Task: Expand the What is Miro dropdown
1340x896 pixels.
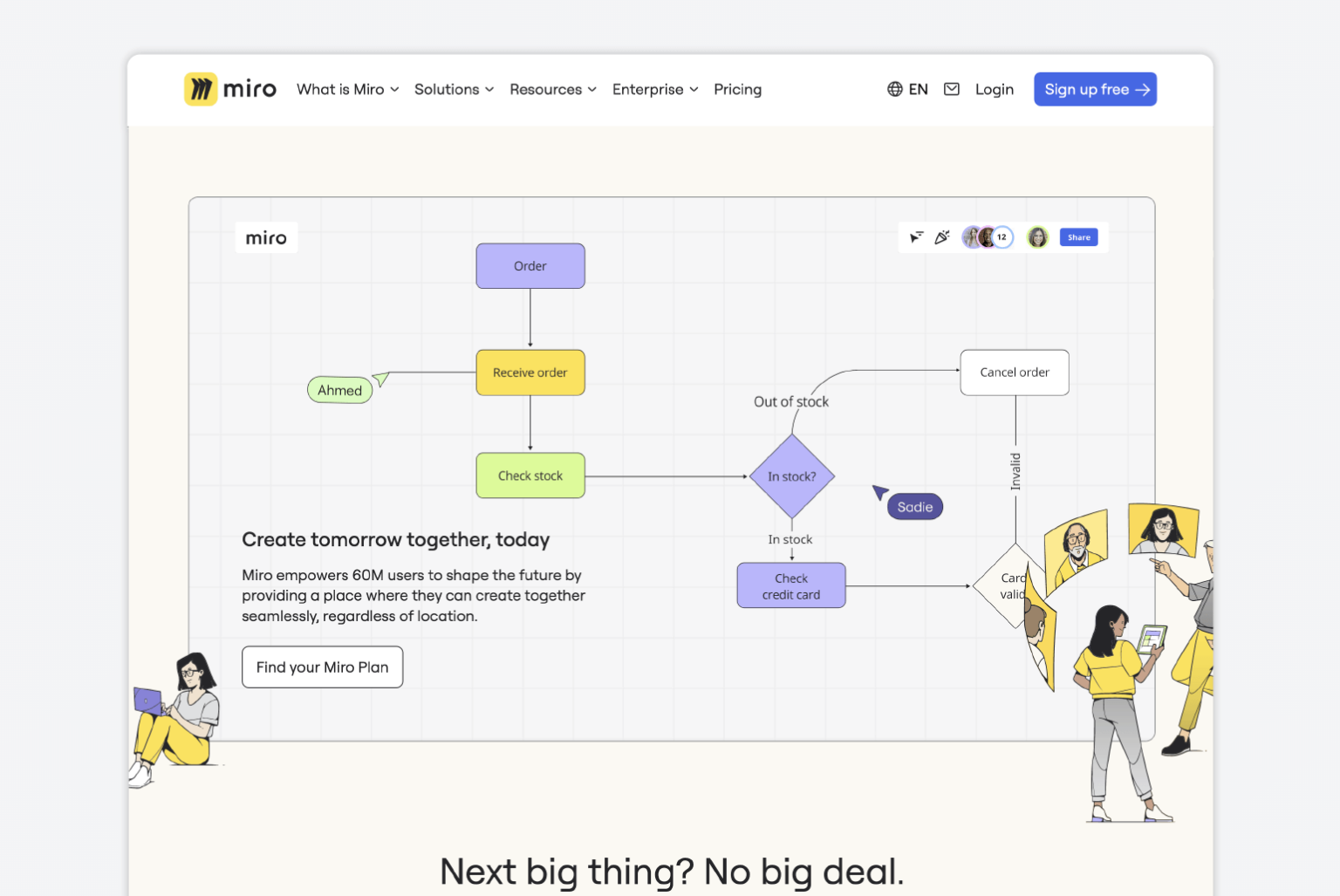Action: coord(346,89)
